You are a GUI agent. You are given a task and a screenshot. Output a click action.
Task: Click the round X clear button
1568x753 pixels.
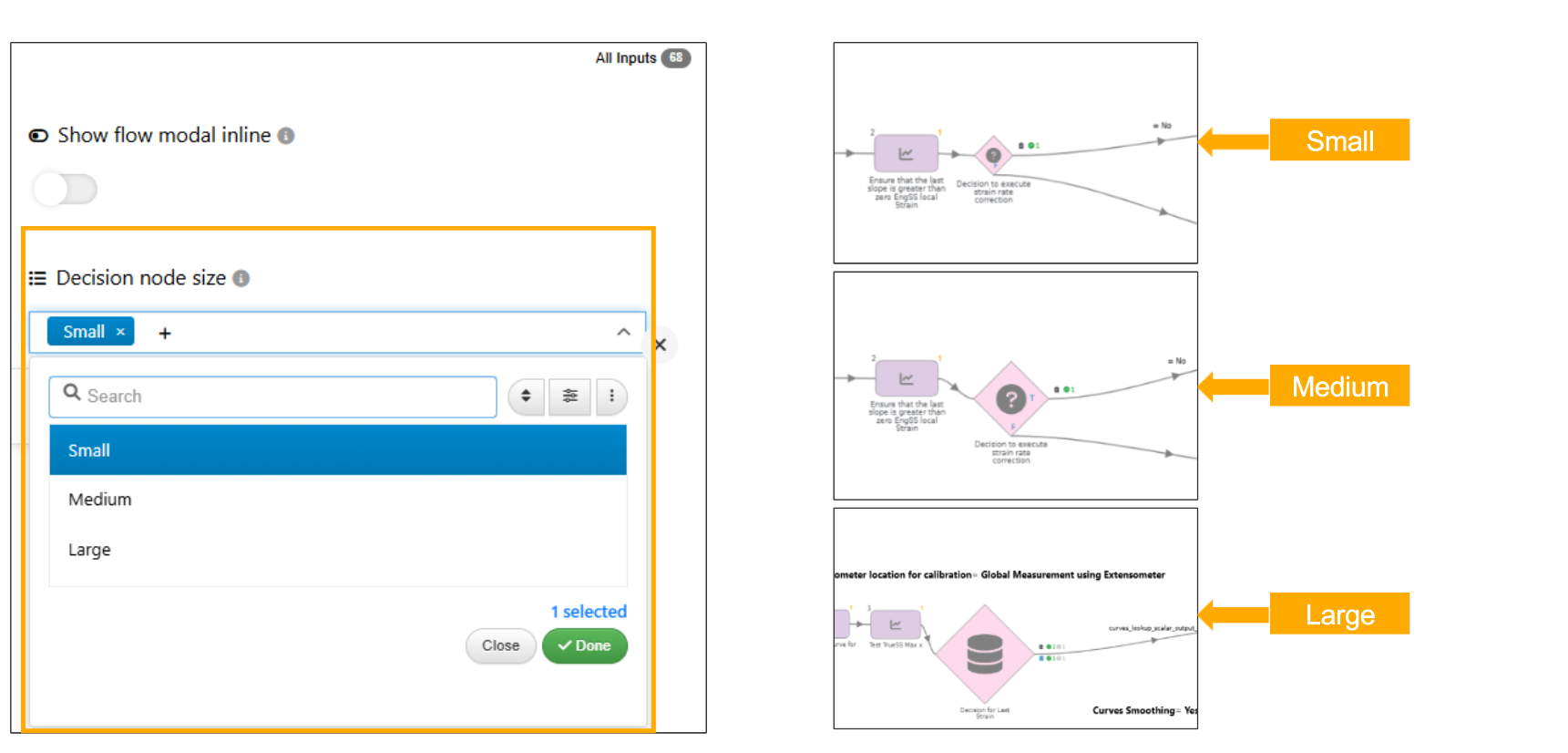[661, 345]
